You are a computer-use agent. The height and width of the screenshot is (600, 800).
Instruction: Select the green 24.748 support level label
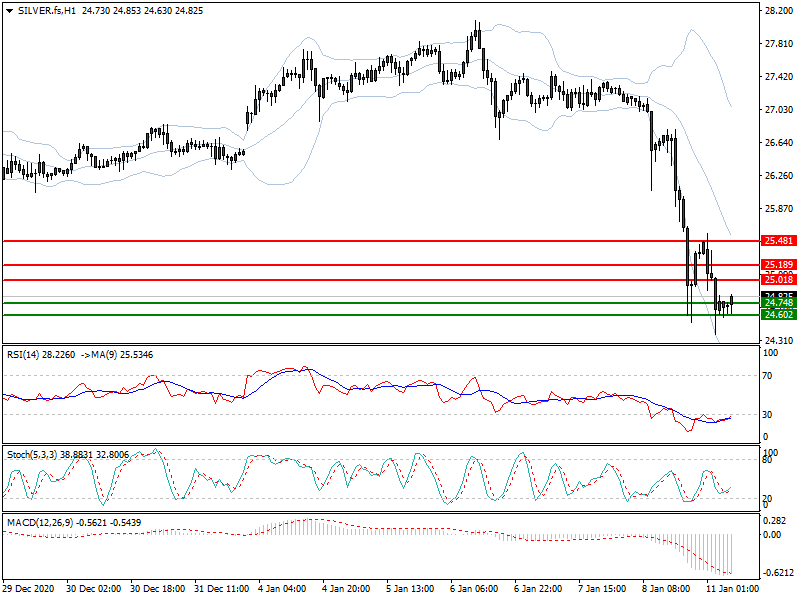(779, 303)
